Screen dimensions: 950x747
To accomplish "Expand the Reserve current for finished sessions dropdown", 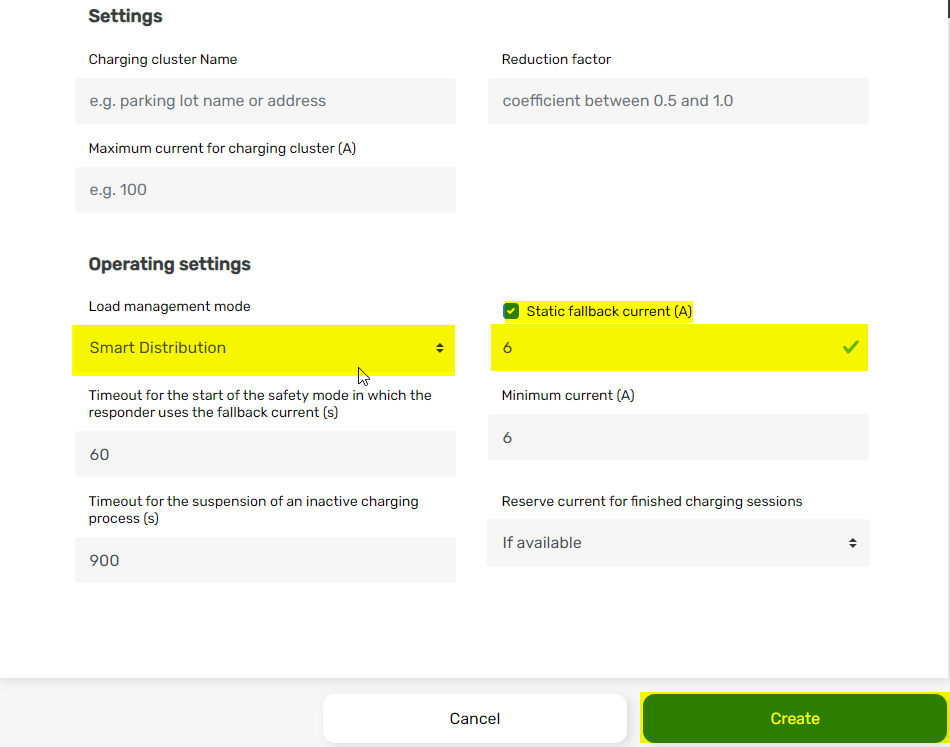I will click(x=677, y=543).
